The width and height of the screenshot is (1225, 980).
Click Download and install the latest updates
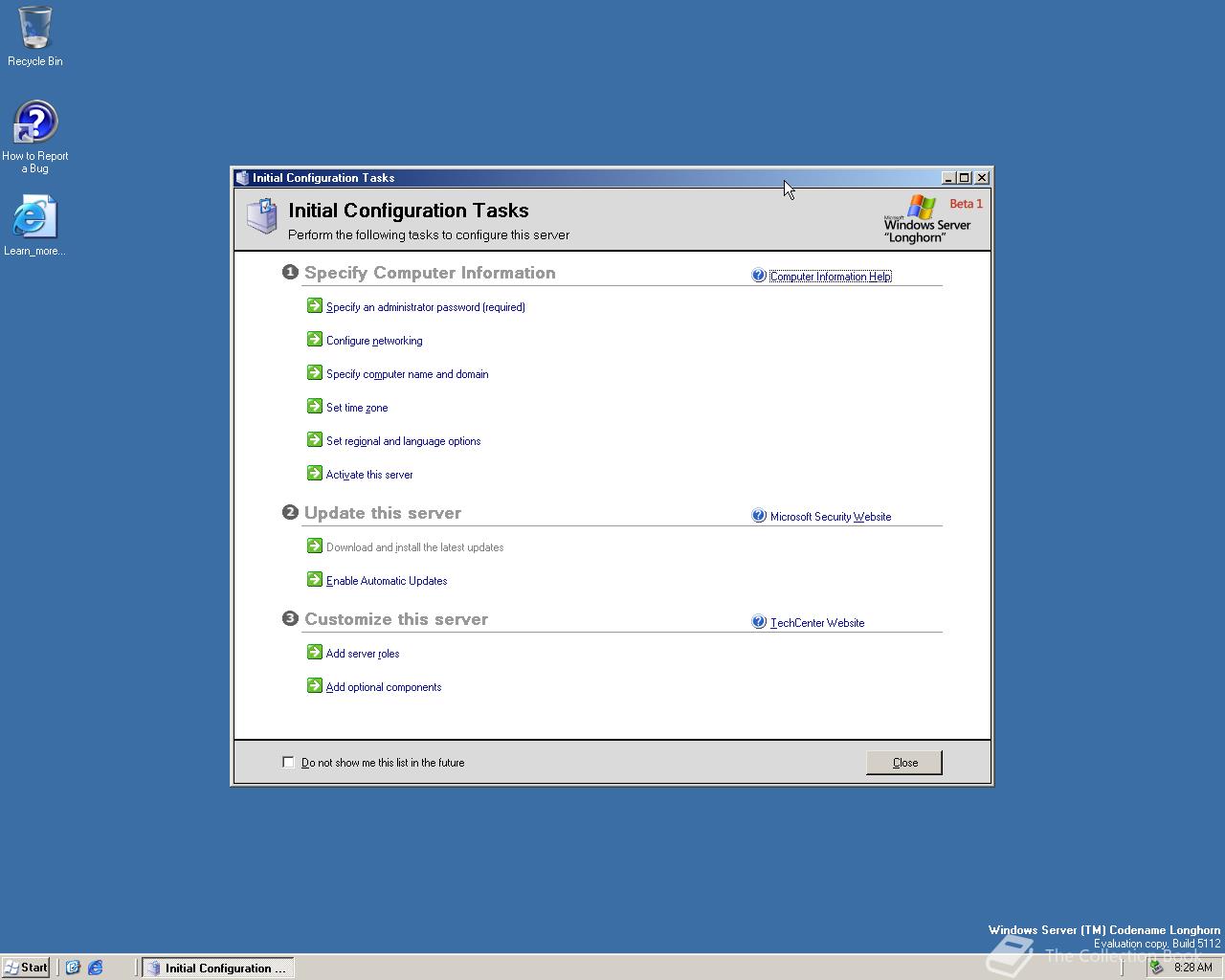[415, 547]
